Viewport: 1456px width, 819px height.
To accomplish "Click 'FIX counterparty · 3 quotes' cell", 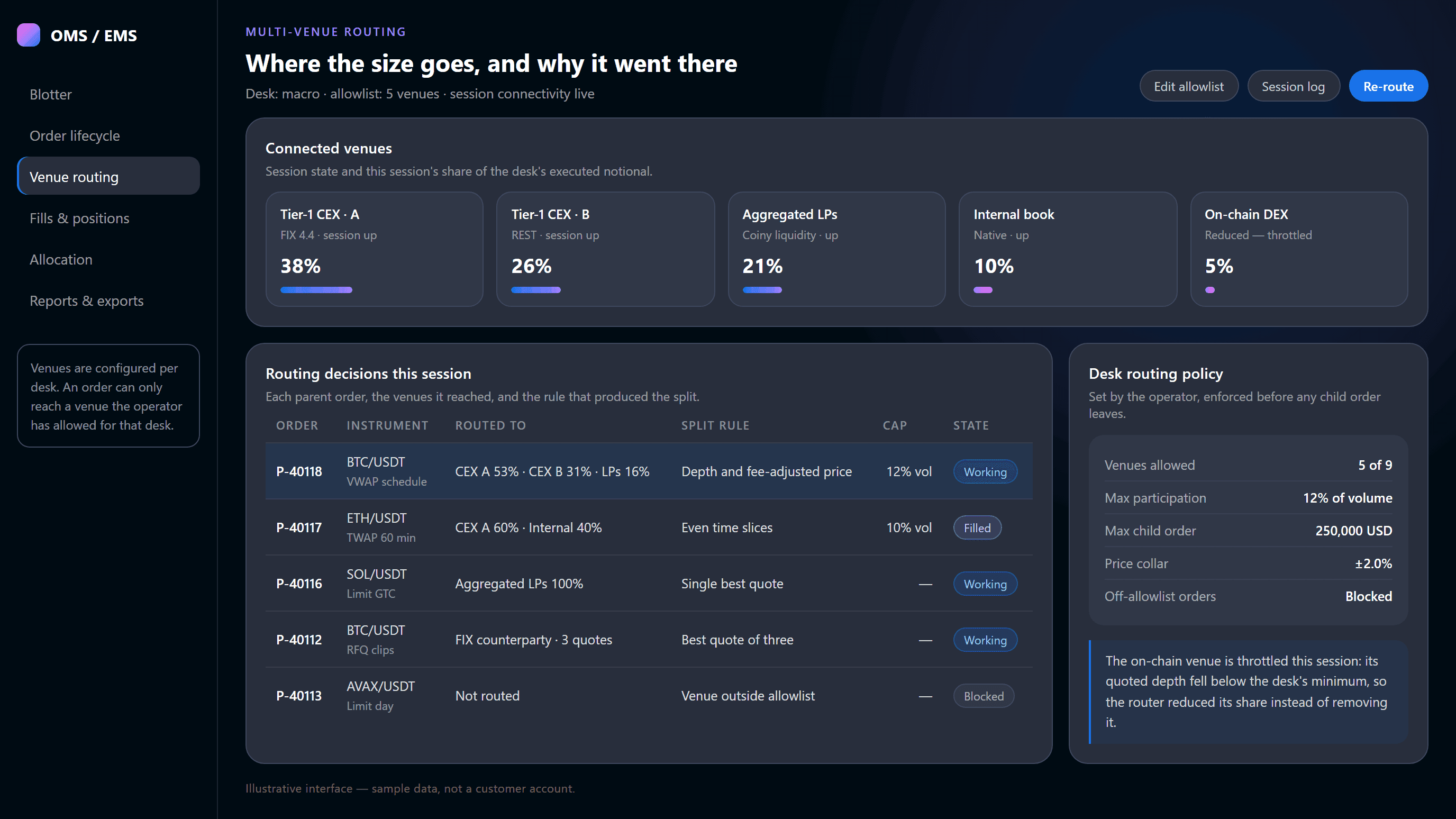I will (533, 639).
